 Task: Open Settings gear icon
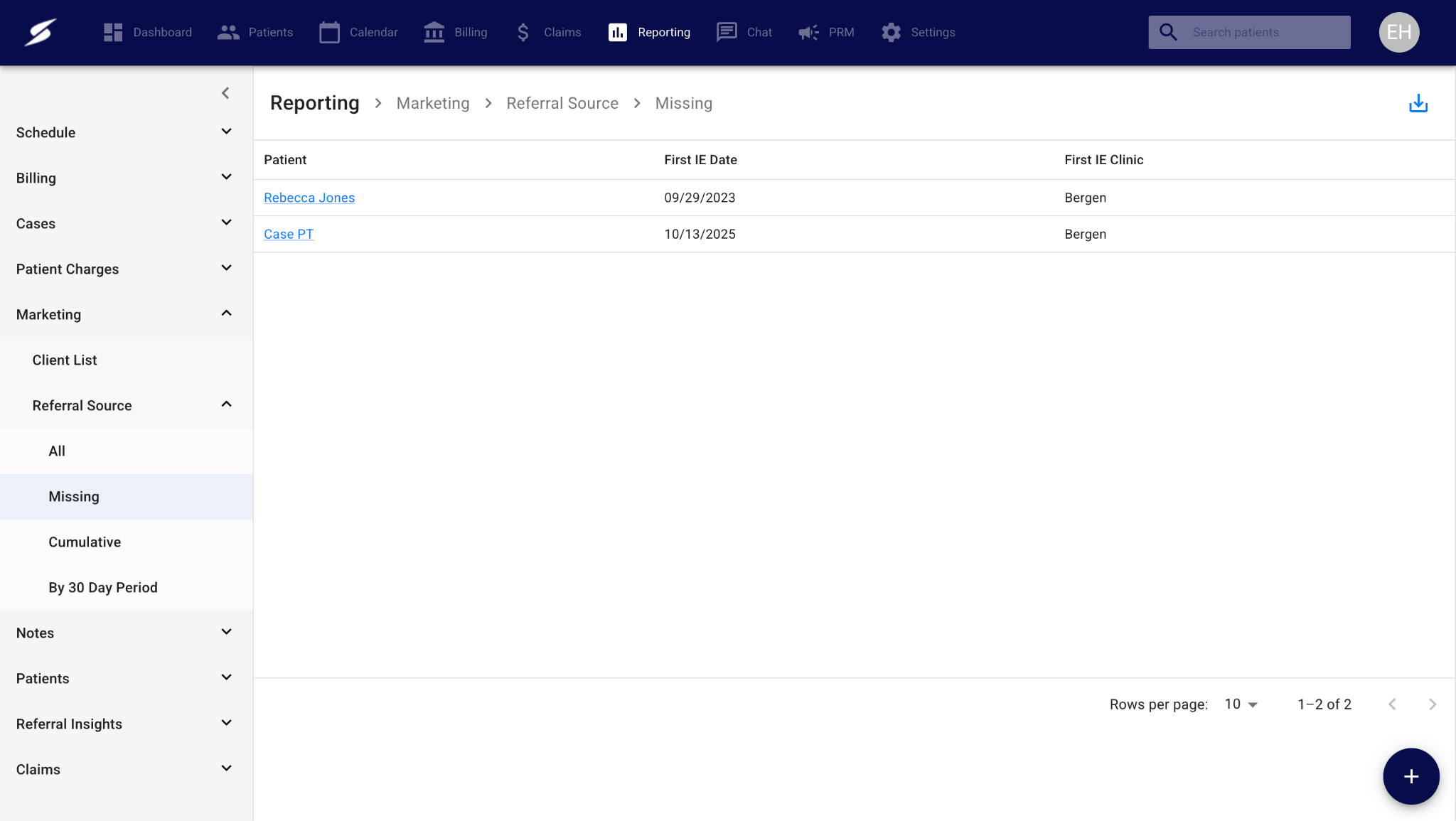[891, 32]
